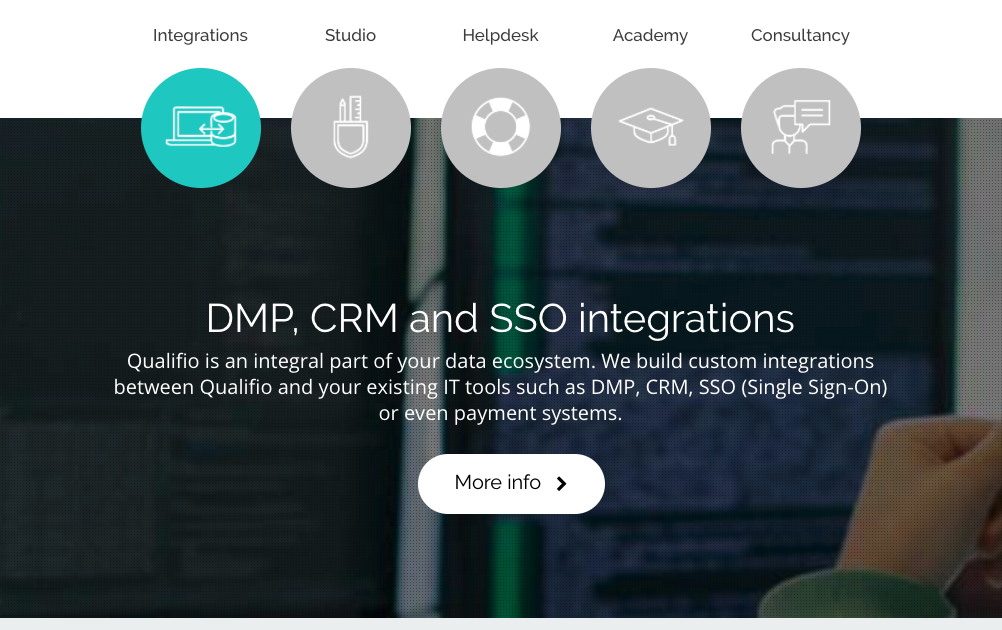Open the Studio tab label
The width and height of the screenshot is (1002, 630).
[350, 35]
